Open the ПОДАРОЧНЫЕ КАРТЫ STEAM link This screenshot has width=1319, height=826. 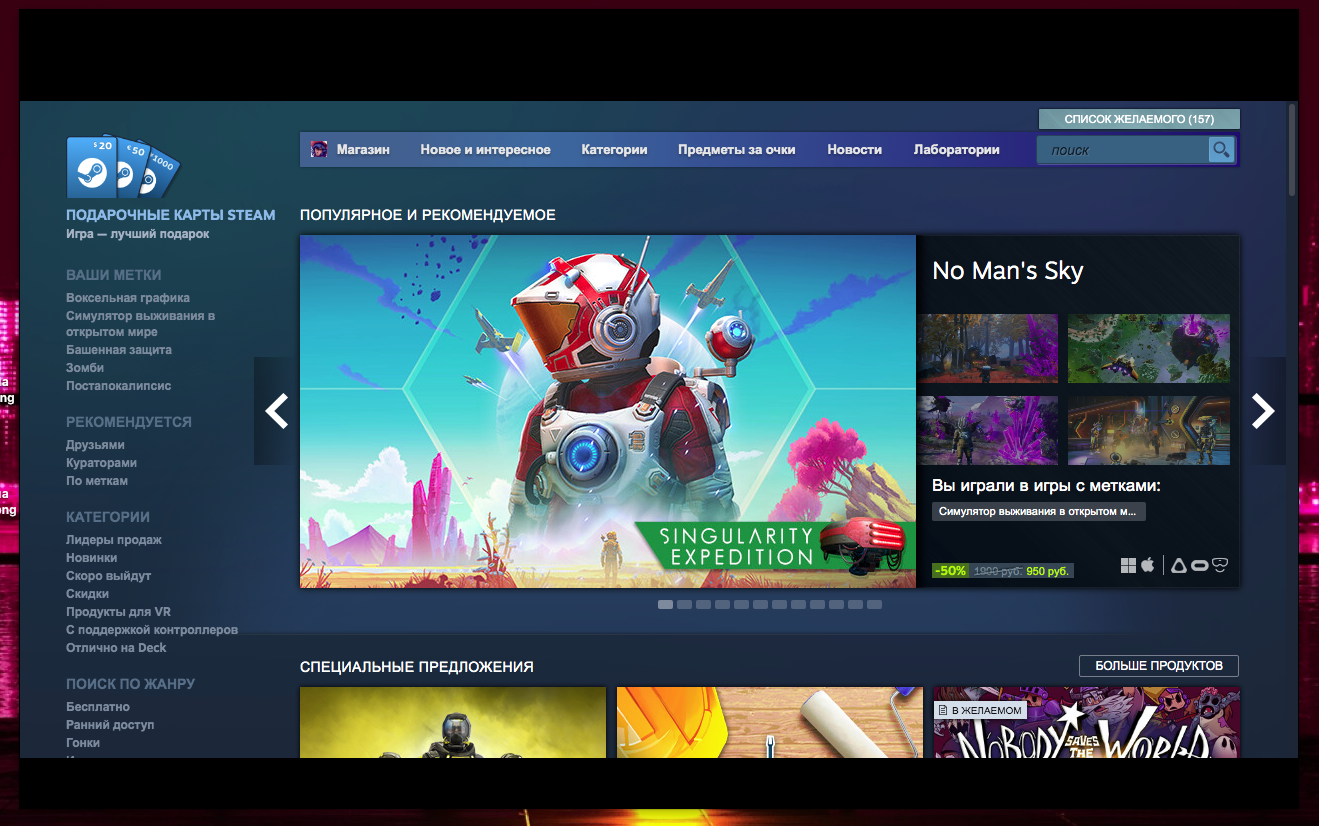[x=171, y=215]
